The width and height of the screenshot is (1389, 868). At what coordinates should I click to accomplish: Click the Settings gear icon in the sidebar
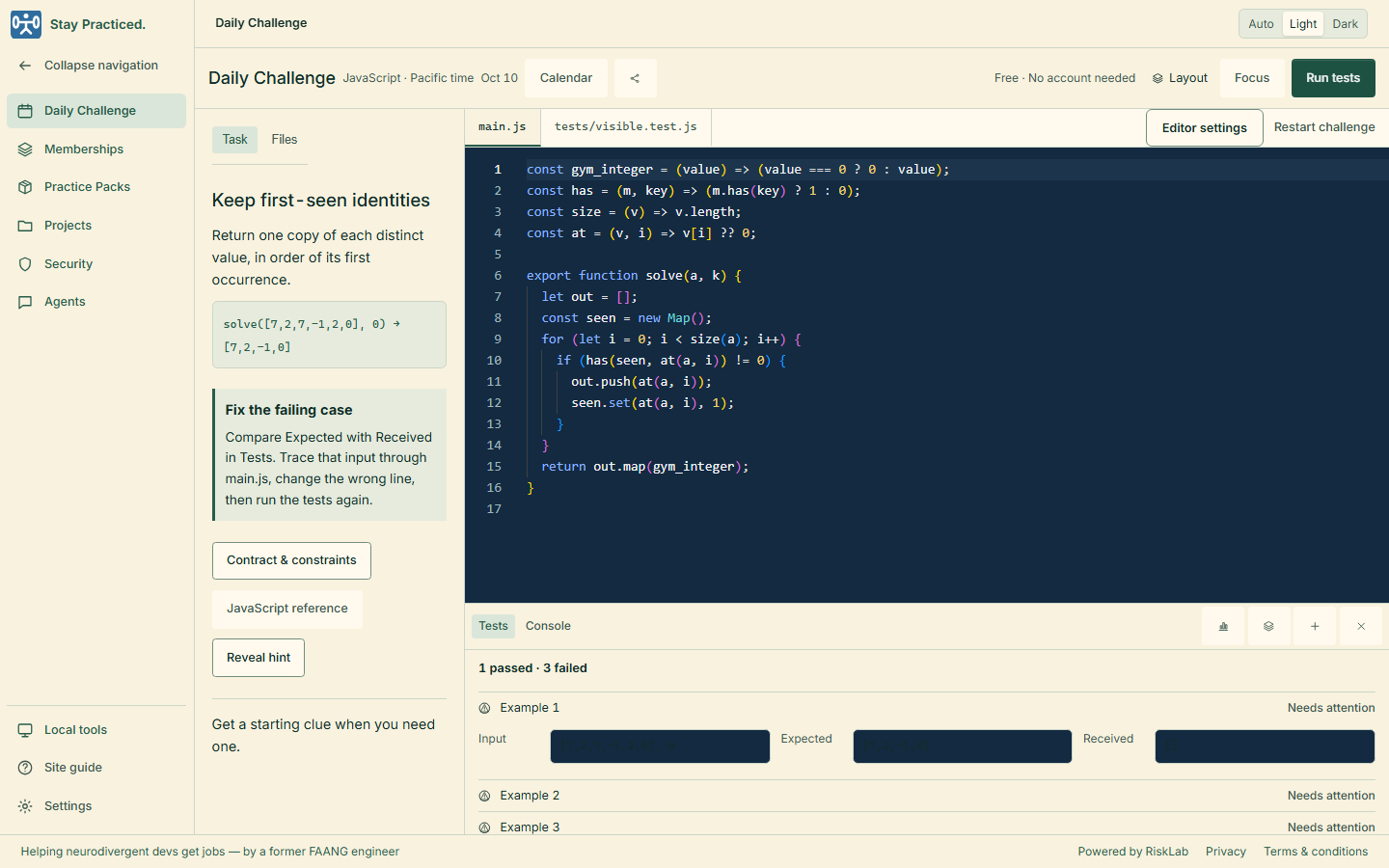tap(25, 806)
